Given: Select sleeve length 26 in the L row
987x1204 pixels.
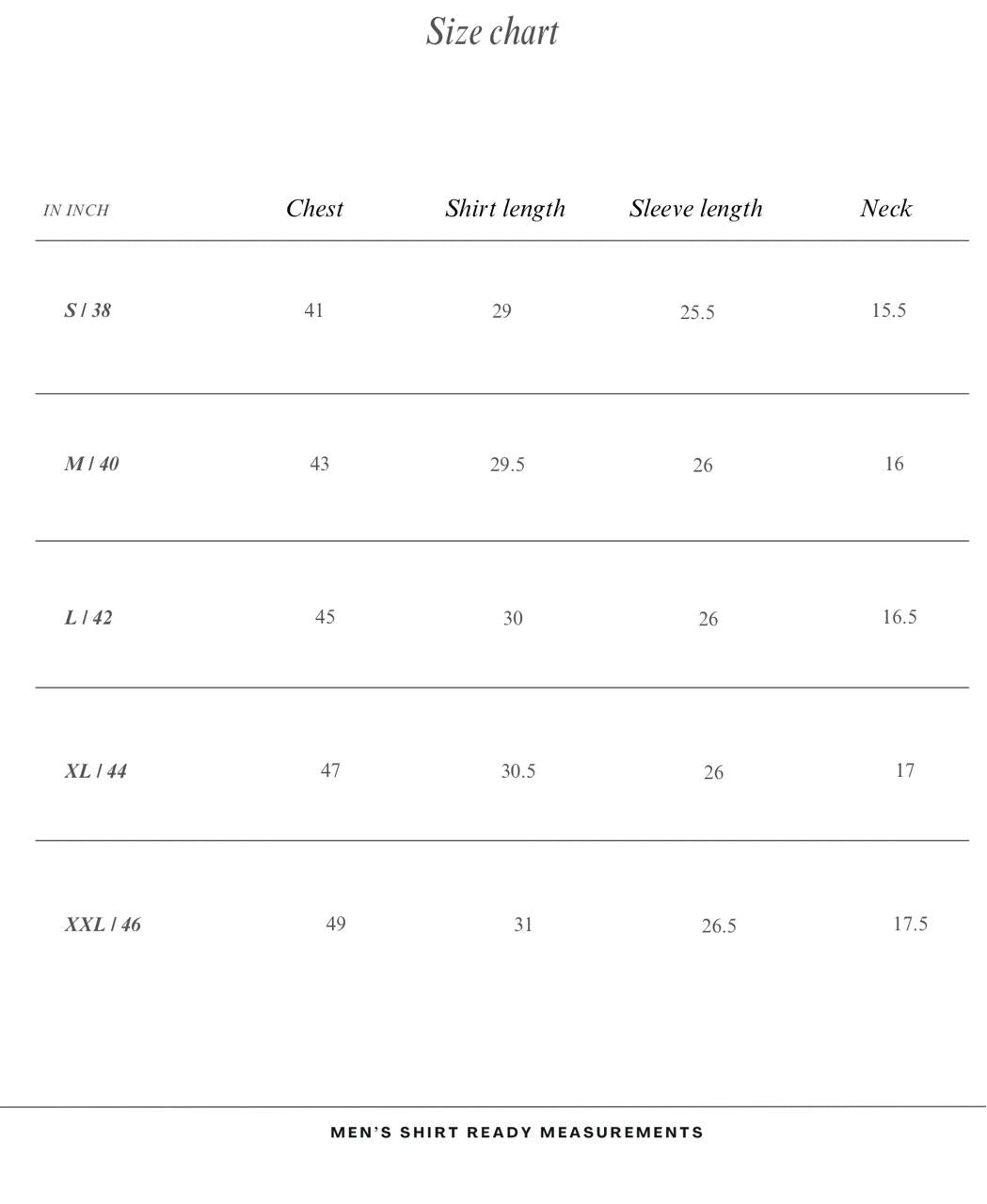Looking at the screenshot, I should [708, 619].
